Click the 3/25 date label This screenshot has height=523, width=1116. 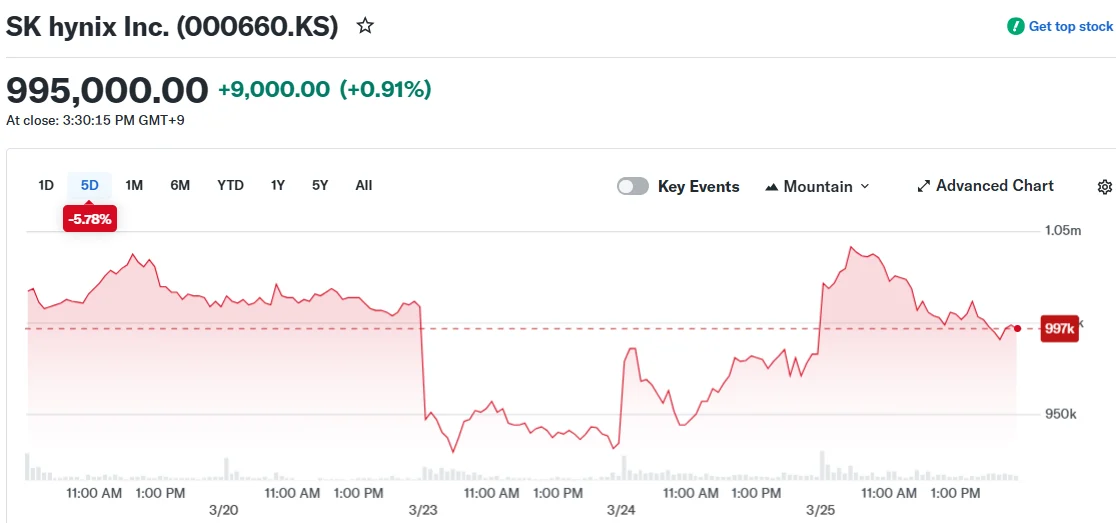(x=821, y=510)
